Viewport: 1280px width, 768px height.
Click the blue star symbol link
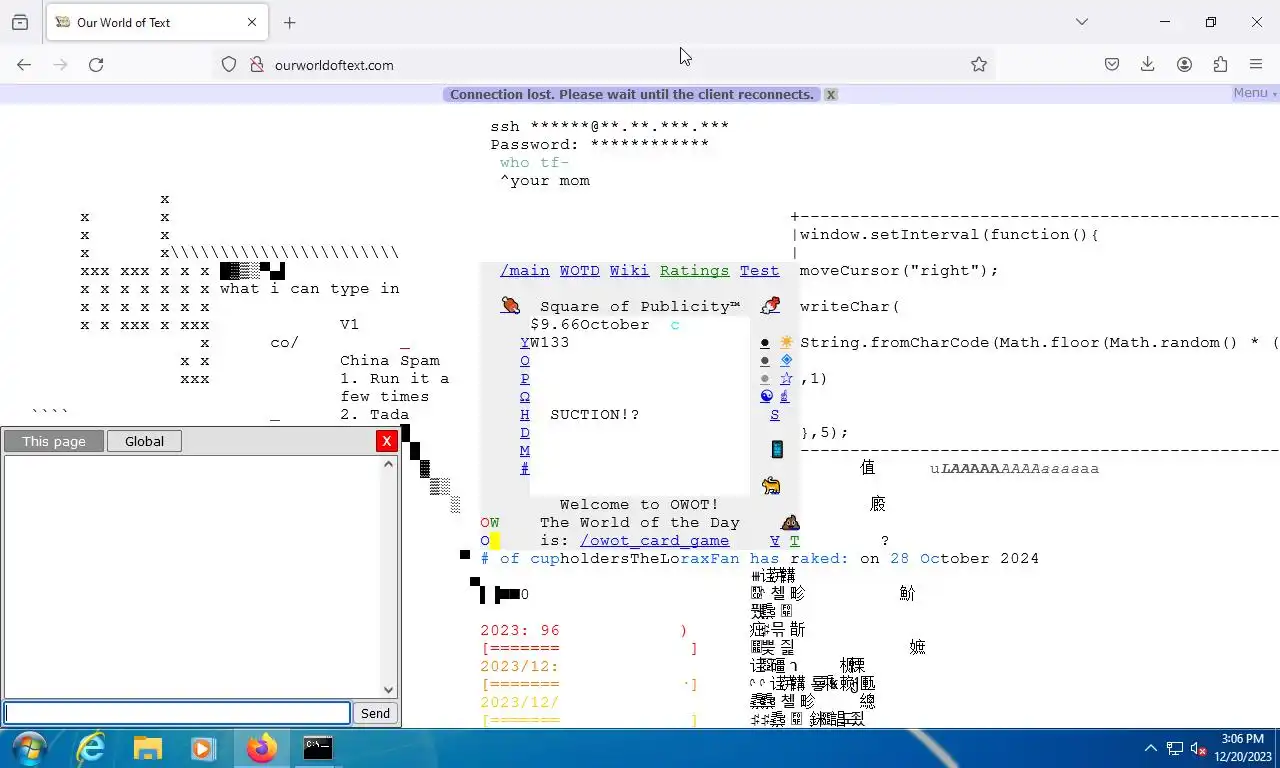pos(786,378)
